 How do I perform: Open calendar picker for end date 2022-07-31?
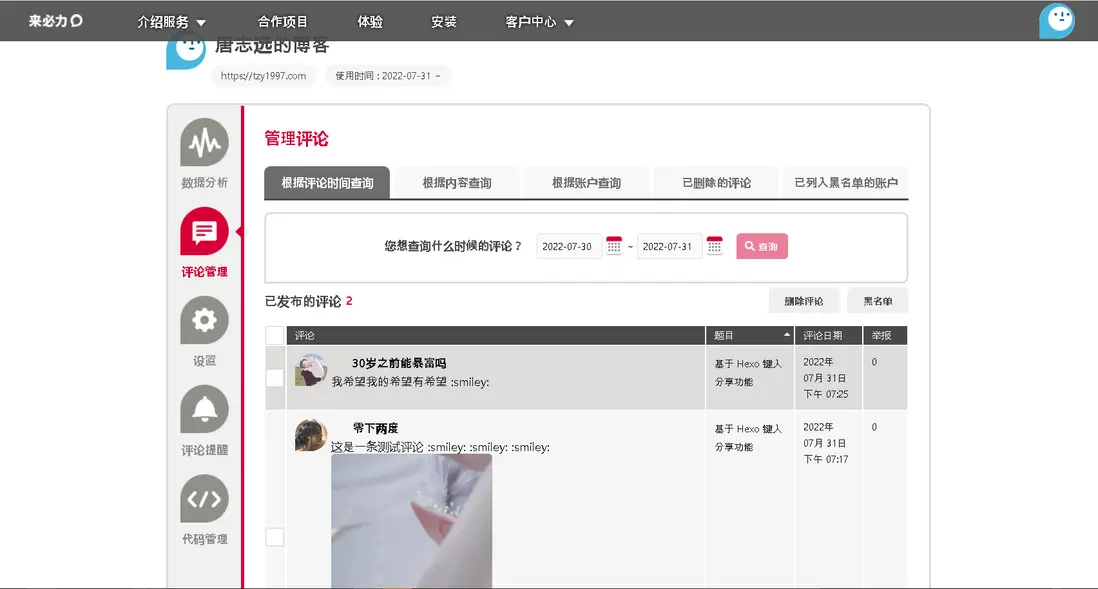pos(714,246)
